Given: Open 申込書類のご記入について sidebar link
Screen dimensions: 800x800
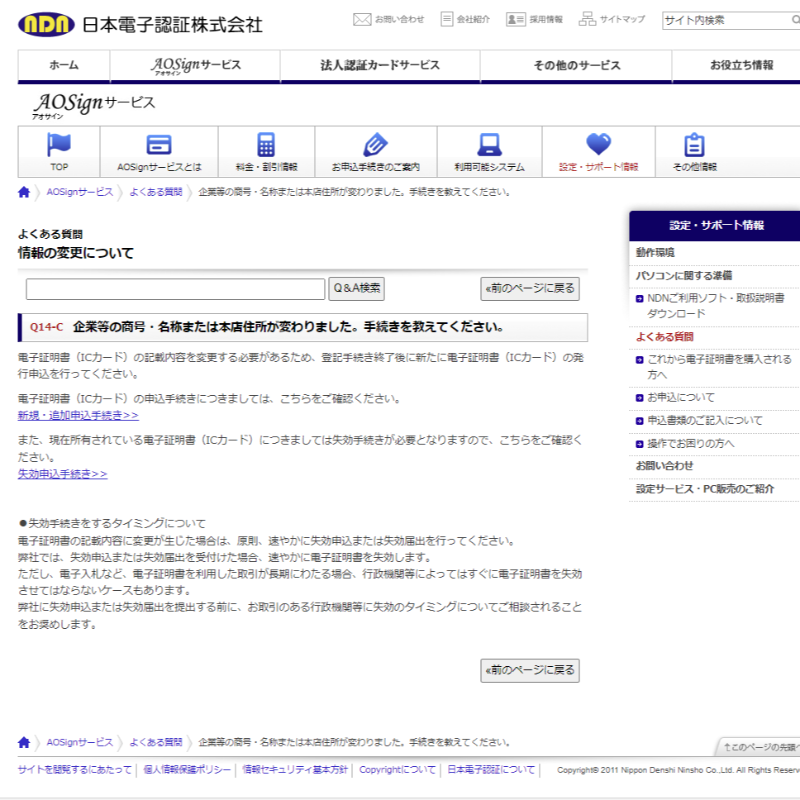Looking at the screenshot, I should (x=705, y=420).
